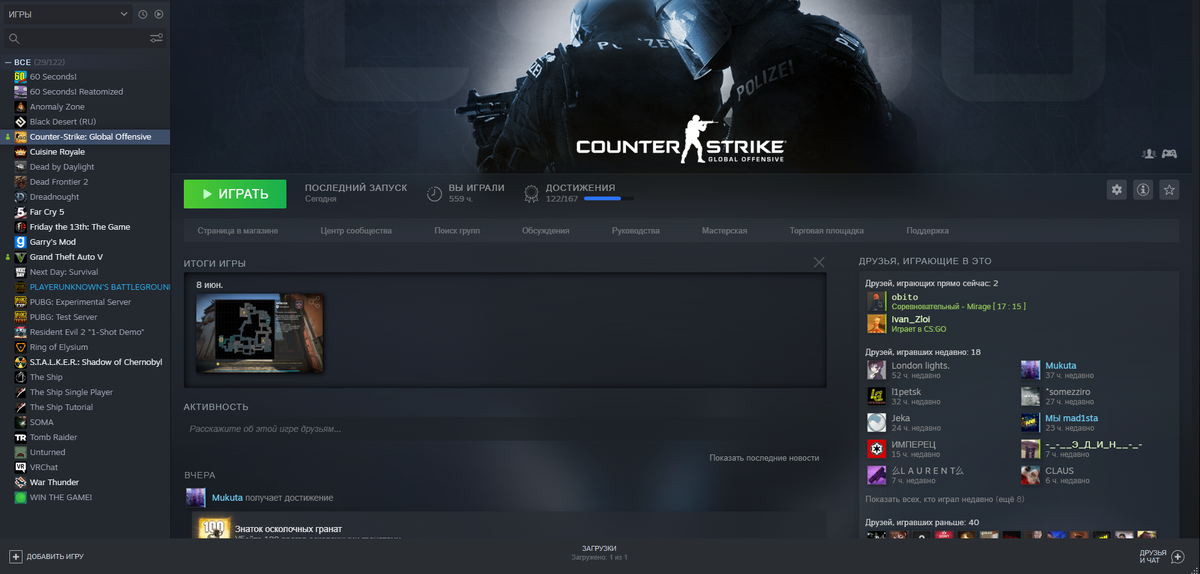1200x574 pixels.
Task: Add to favorites with star icon
Action: point(1168,190)
